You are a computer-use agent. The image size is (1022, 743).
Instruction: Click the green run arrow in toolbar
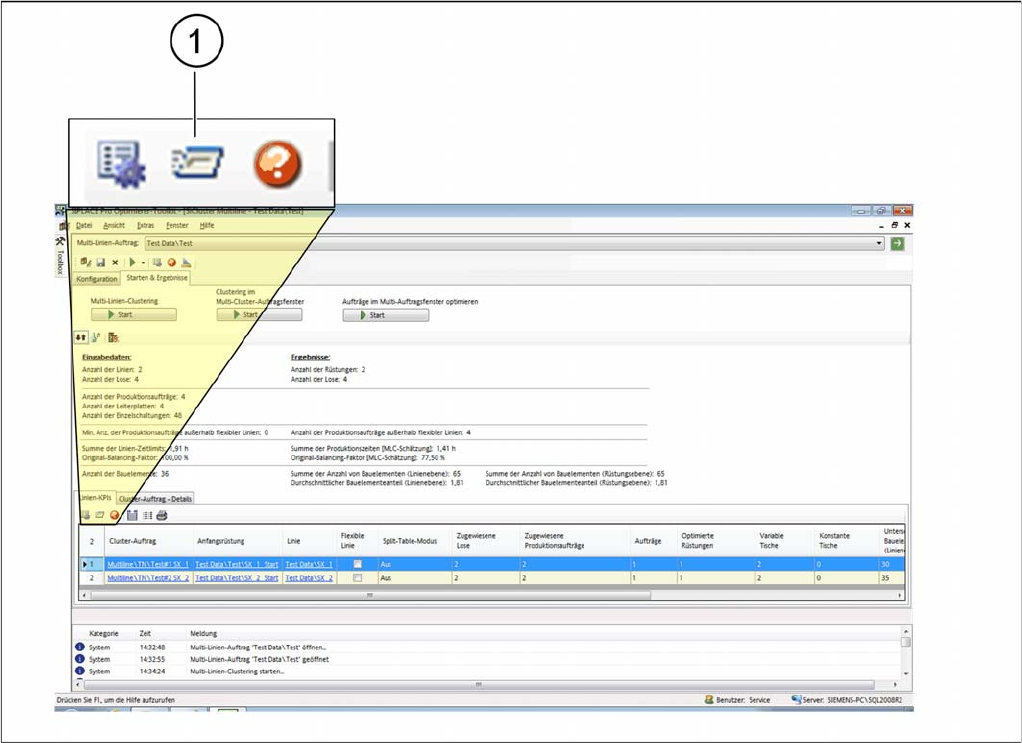coord(130,262)
